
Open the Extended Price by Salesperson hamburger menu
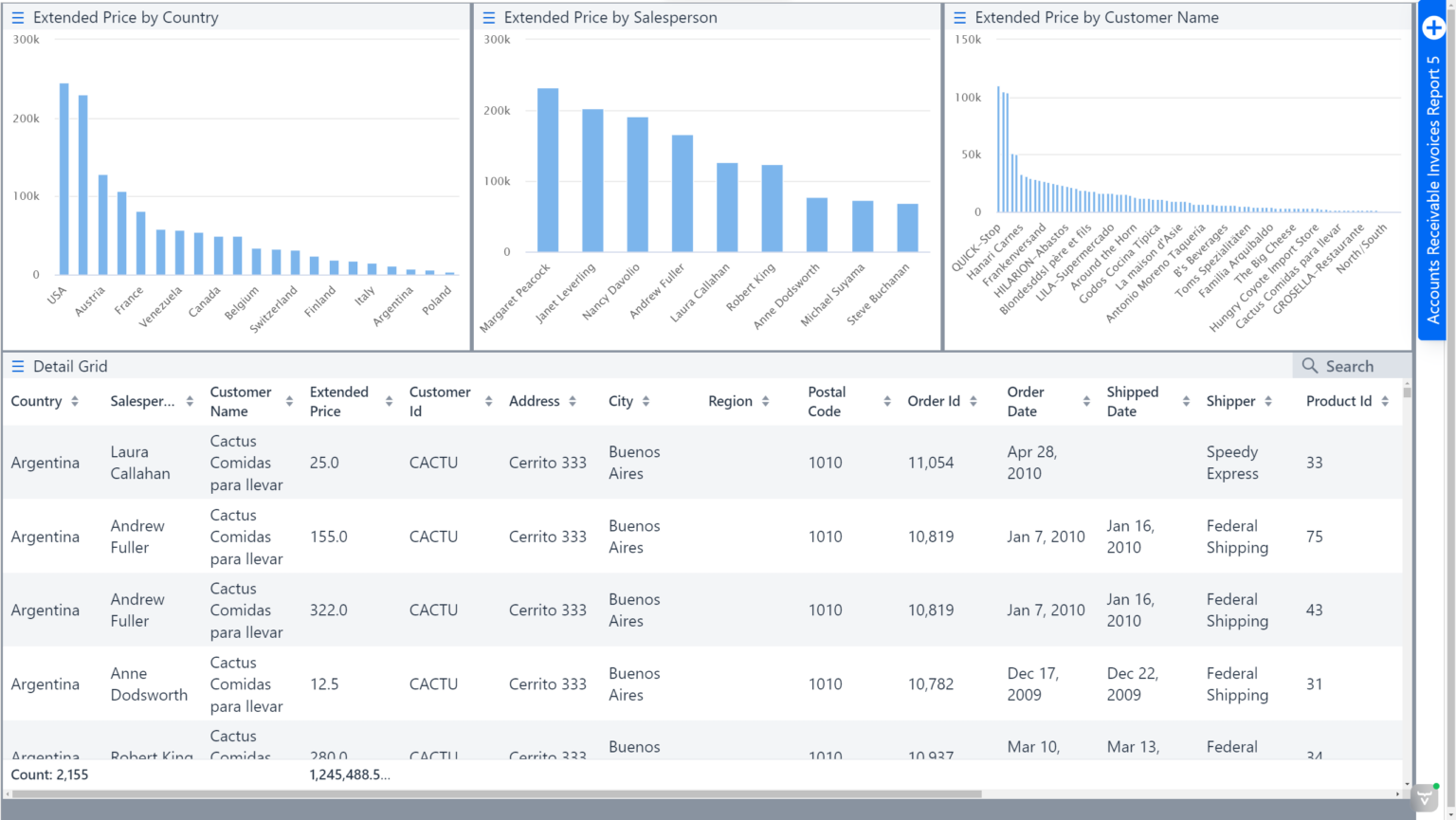point(488,18)
